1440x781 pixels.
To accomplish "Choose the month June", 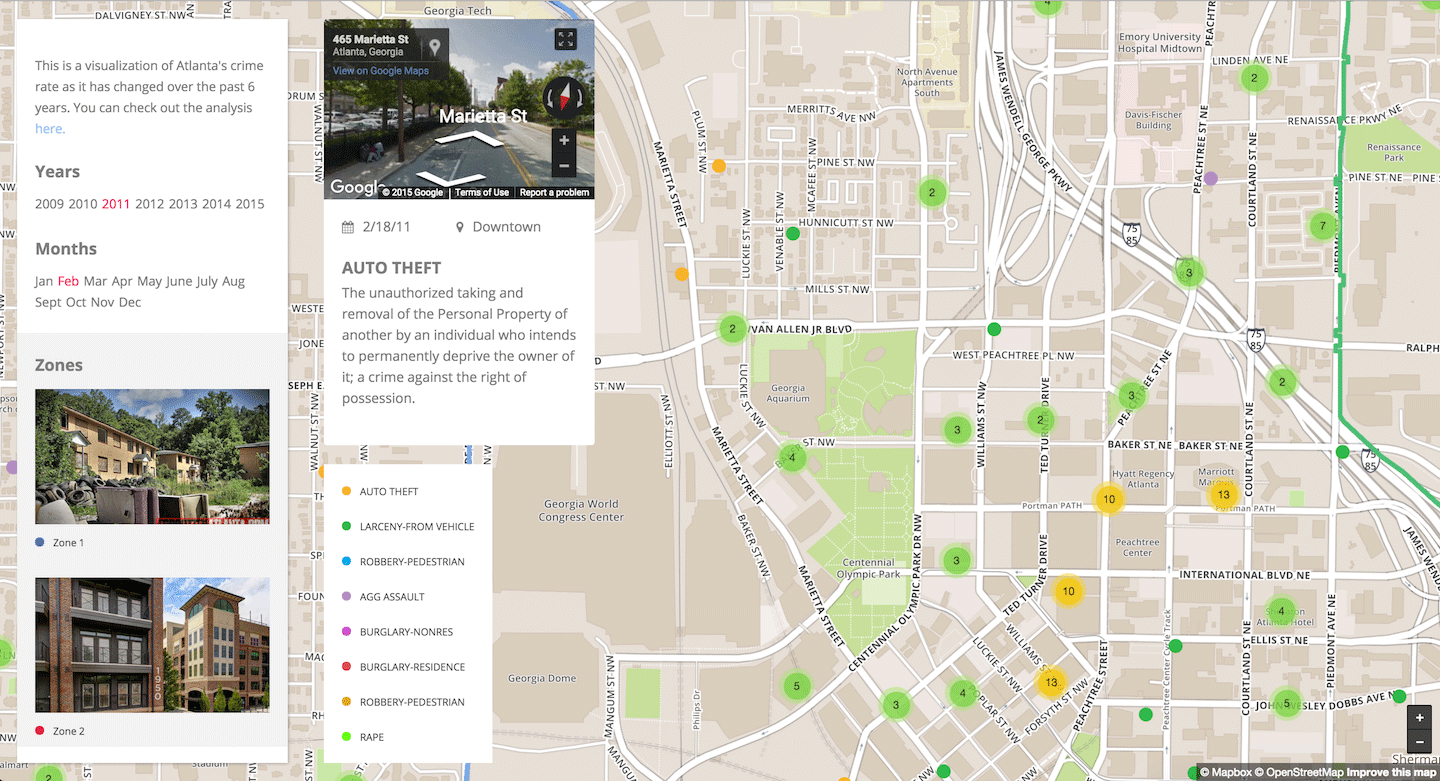I will coord(179,281).
